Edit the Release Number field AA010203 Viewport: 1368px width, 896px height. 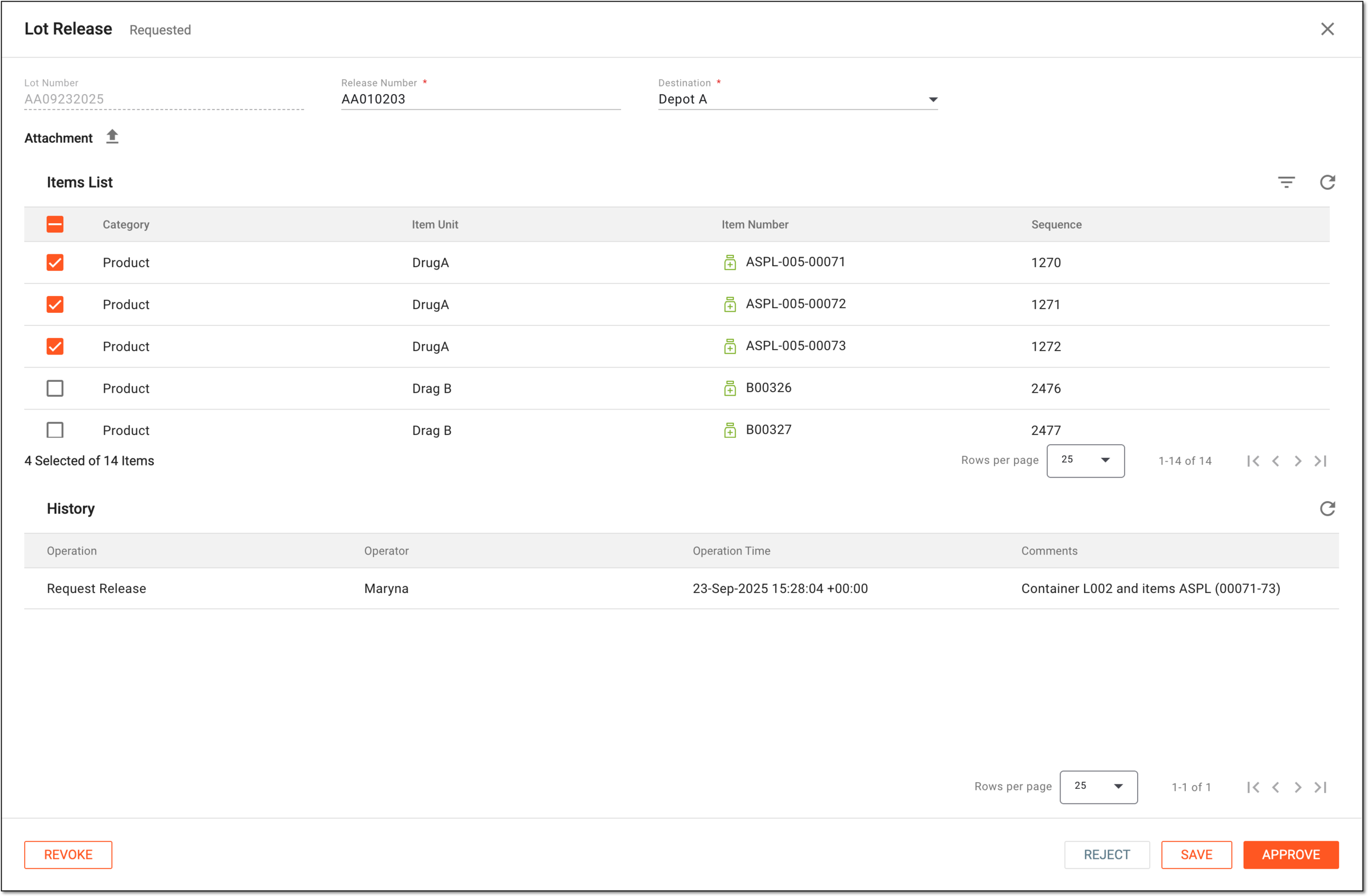tap(480, 100)
